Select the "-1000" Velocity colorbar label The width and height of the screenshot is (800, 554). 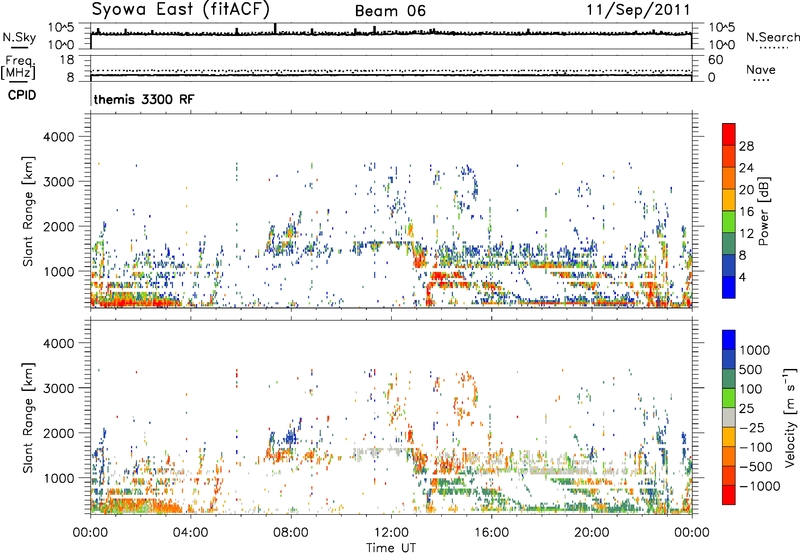760,486
